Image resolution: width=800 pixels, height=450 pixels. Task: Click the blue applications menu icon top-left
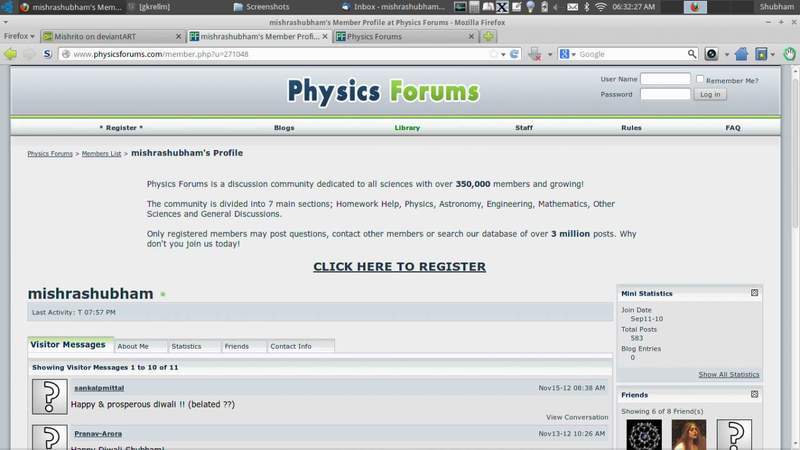[x=7, y=7]
